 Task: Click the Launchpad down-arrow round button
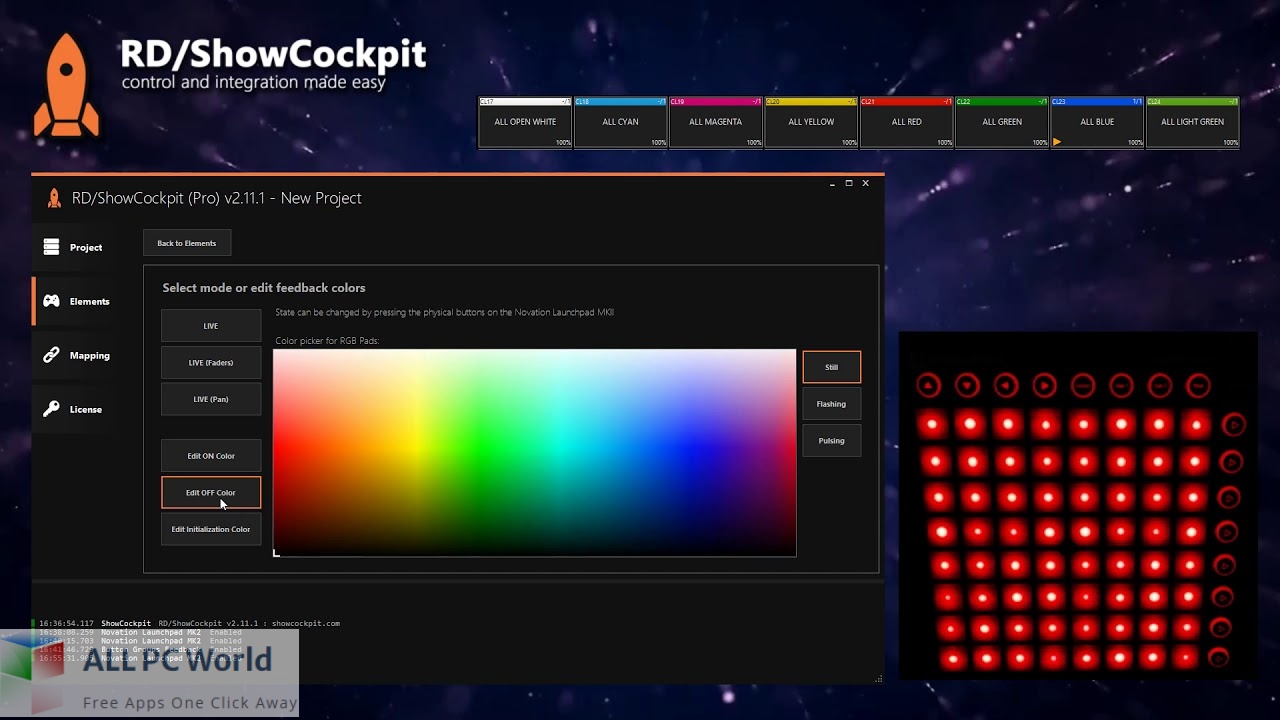coord(967,385)
